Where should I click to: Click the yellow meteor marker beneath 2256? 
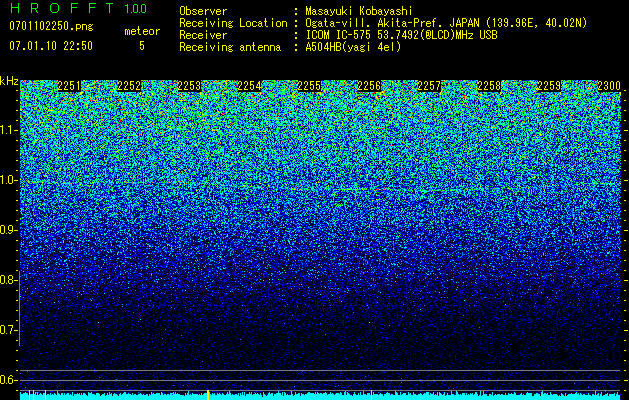pyautogui.click(x=371, y=395)
